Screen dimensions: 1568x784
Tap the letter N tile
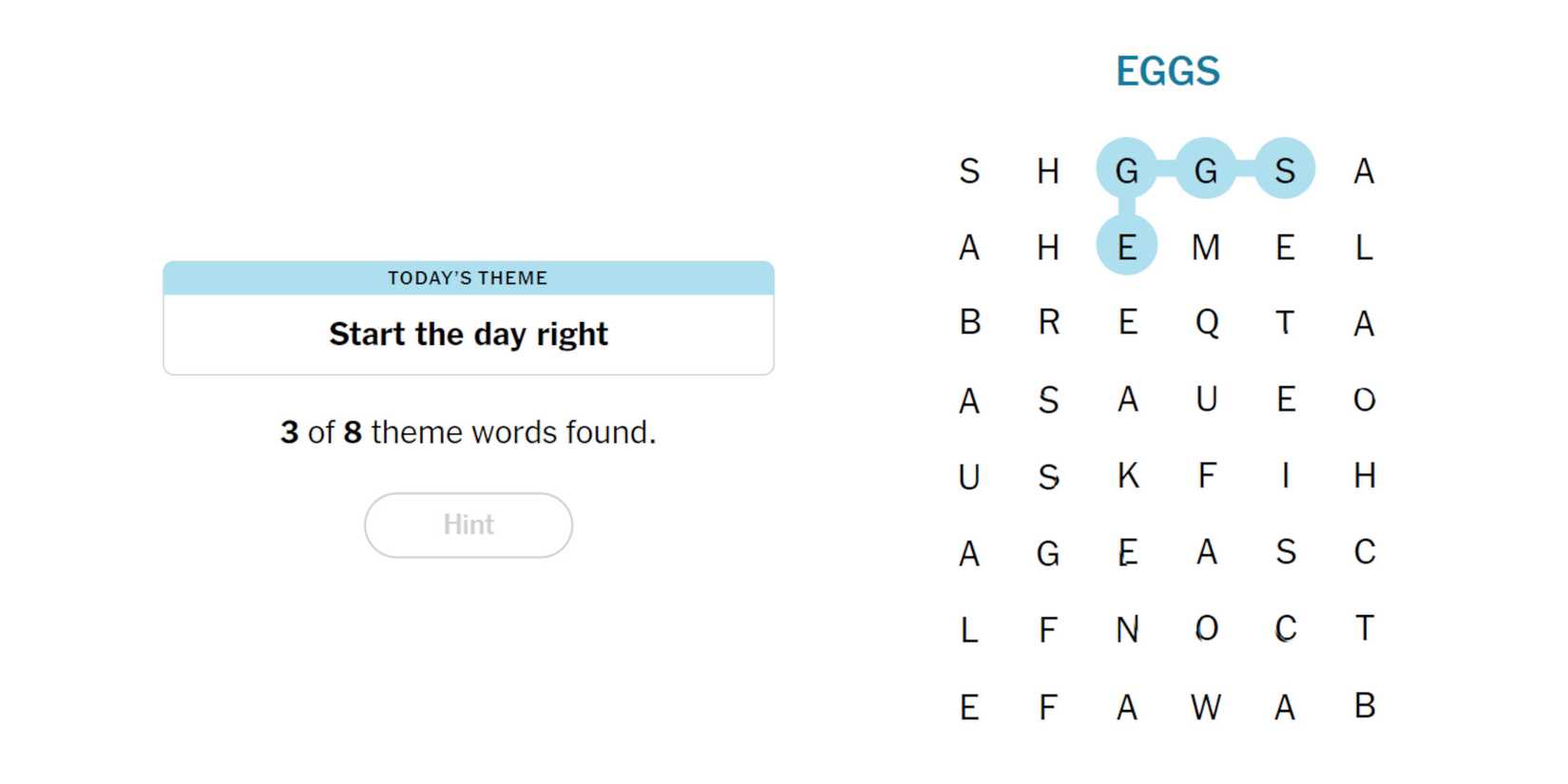[x=1127, y=629]
